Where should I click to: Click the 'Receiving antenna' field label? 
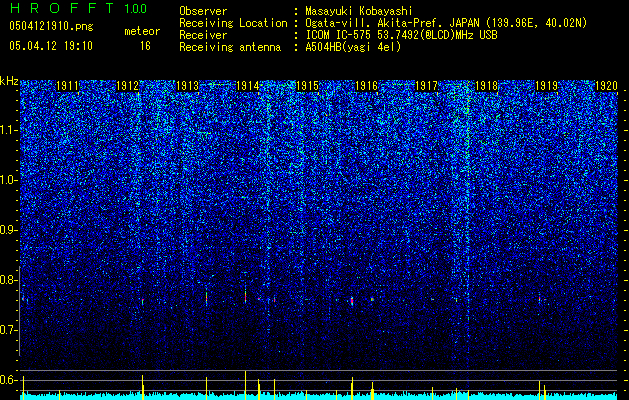(230, 47)
